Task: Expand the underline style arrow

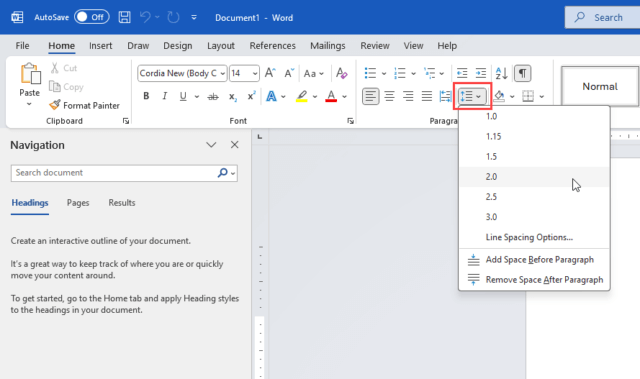Action: (197, 97)
